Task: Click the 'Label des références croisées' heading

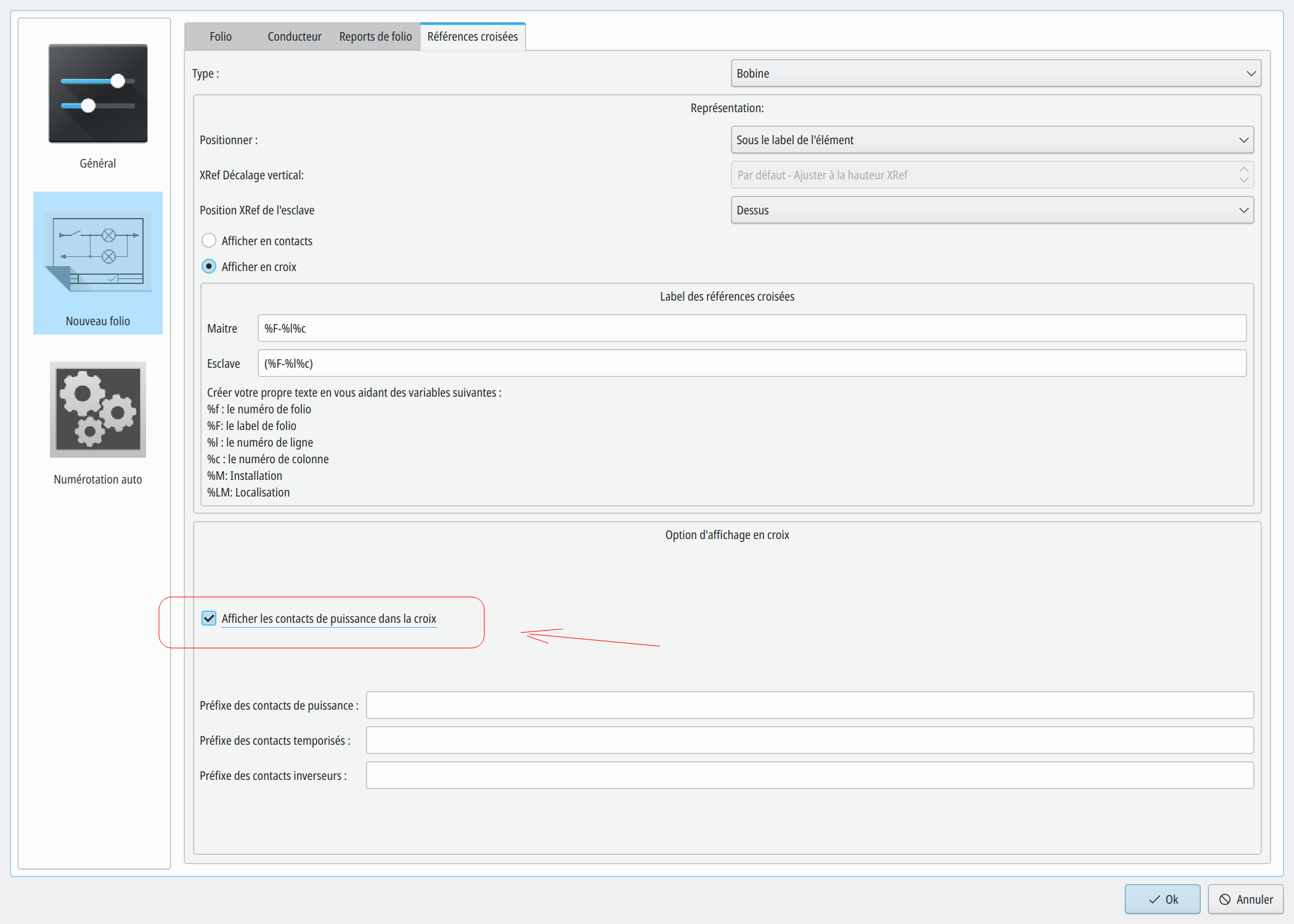Action: (727, 296)
